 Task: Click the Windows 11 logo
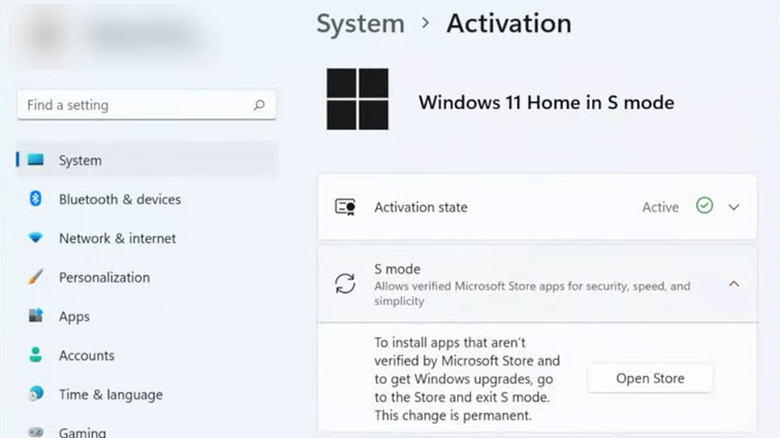pyautogui.click(x=357, y=99)
